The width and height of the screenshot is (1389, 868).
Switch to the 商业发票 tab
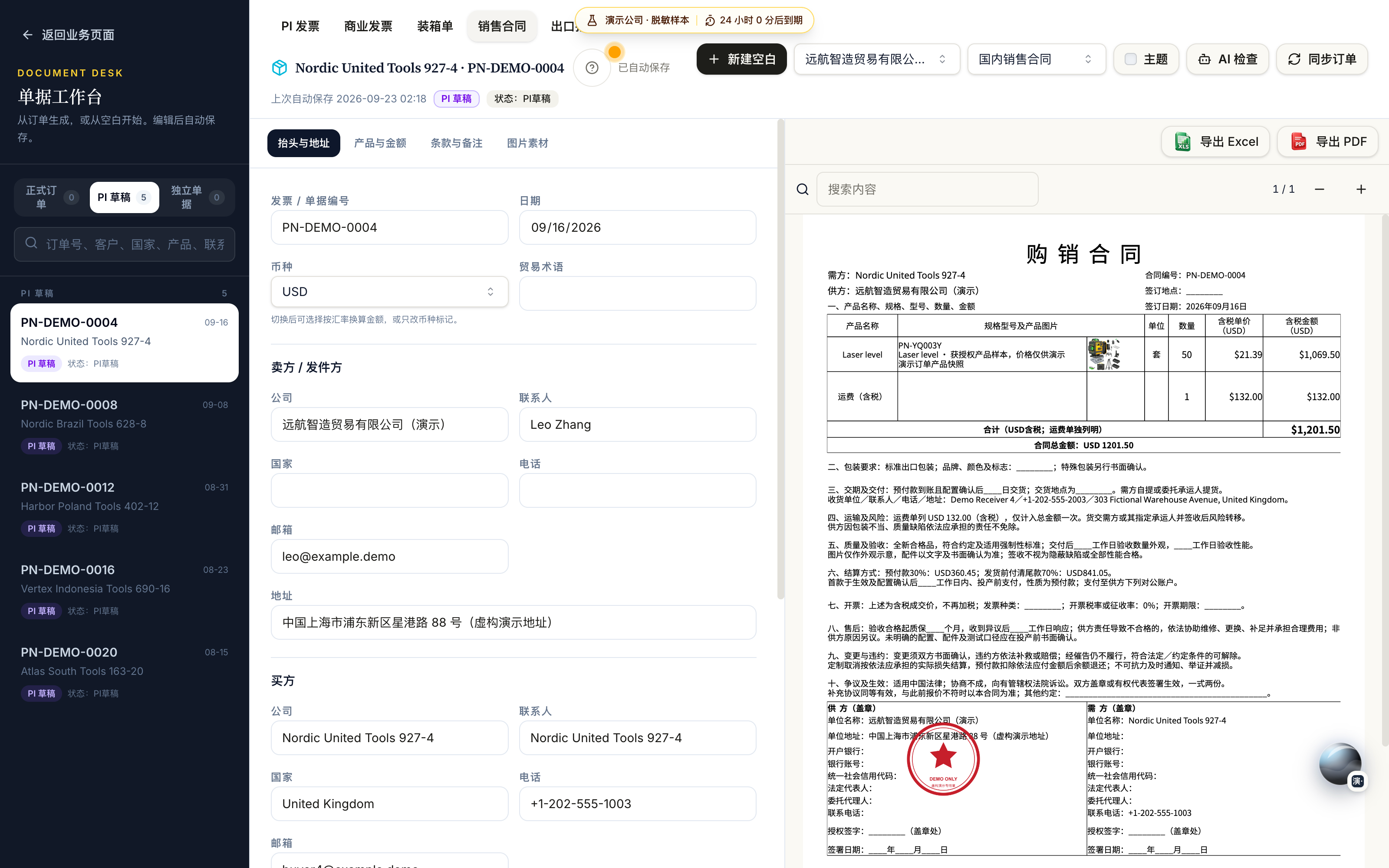368,26
